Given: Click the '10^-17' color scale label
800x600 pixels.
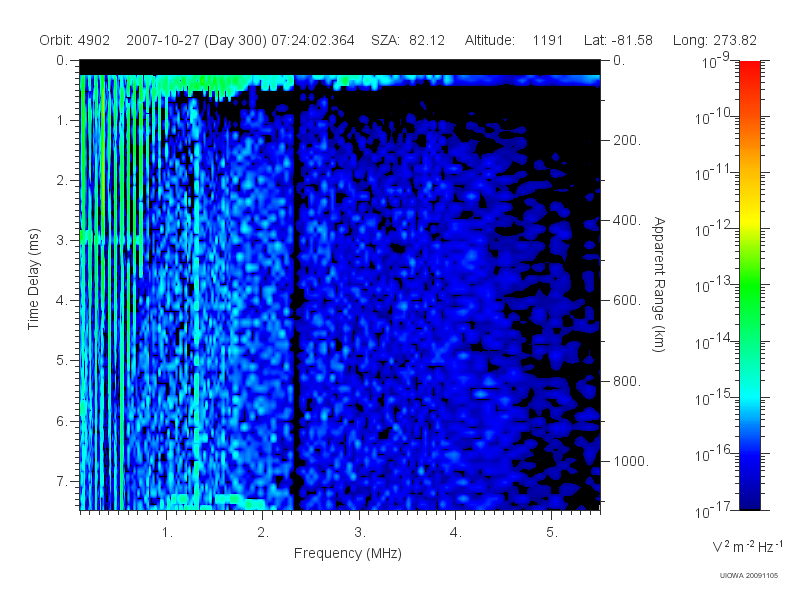Looking at the screenshot, I should pyautogui.click(x=713, y=510).
